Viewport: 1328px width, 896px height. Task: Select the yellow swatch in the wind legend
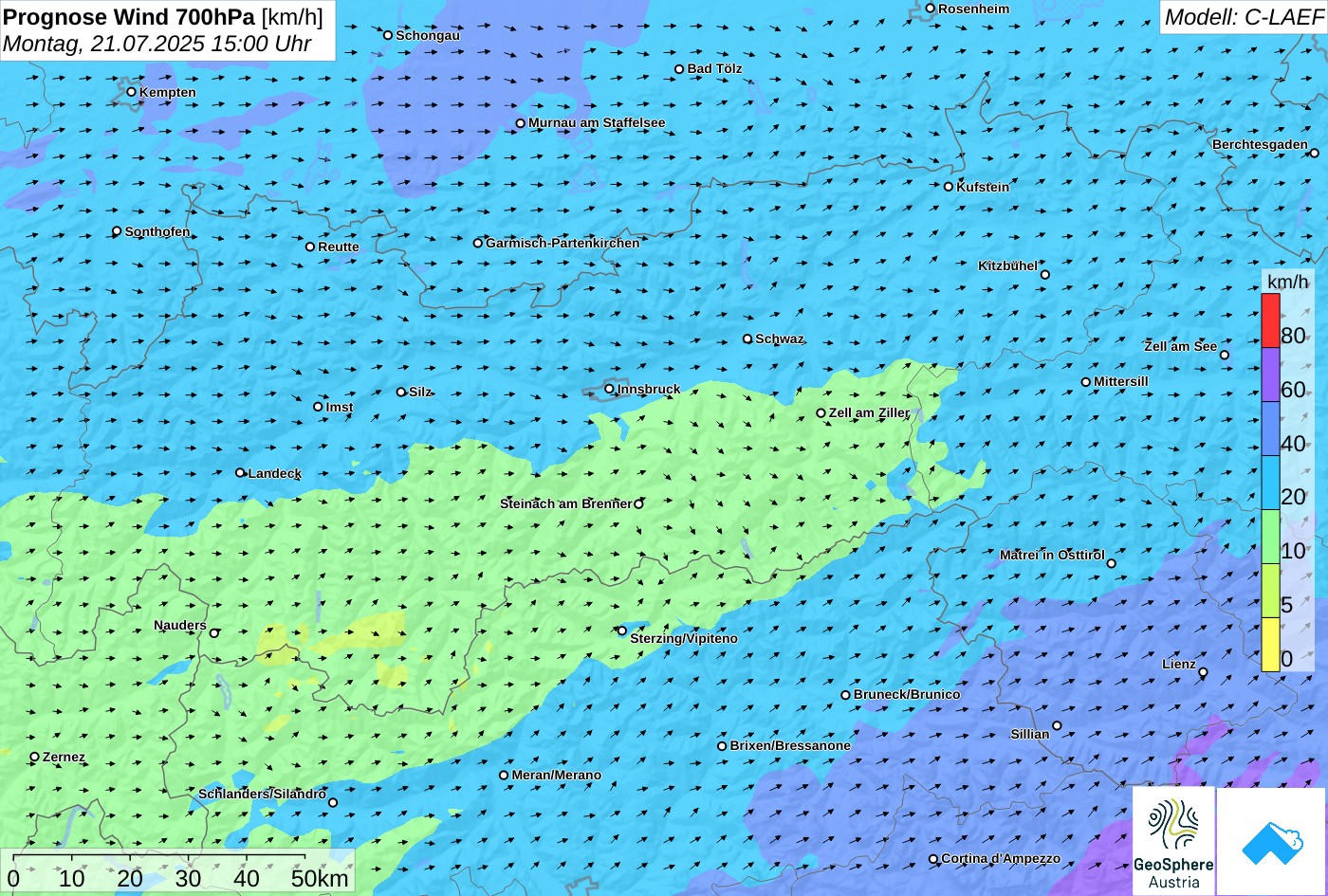[1270, 645]
